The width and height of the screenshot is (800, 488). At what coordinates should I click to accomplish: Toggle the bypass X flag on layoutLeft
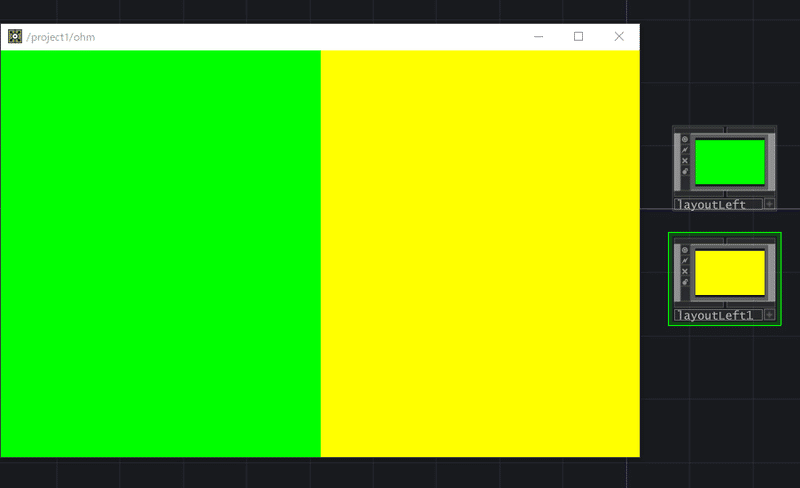pos(685,160)
